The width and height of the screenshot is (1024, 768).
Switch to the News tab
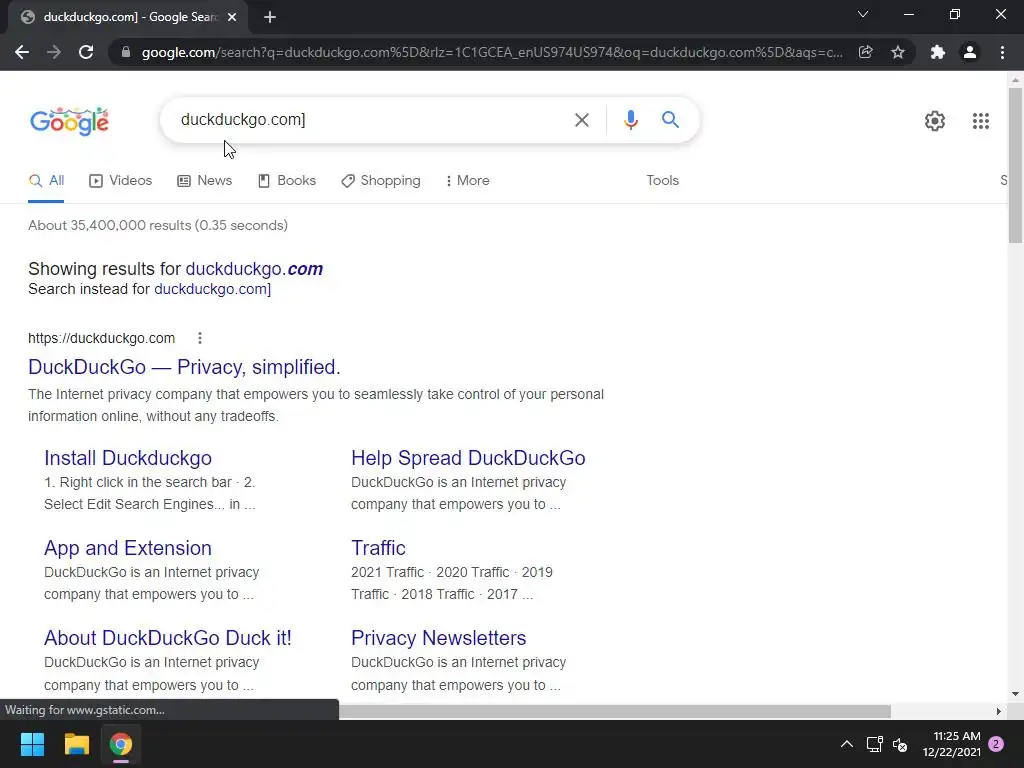click(x=204, y=181)
